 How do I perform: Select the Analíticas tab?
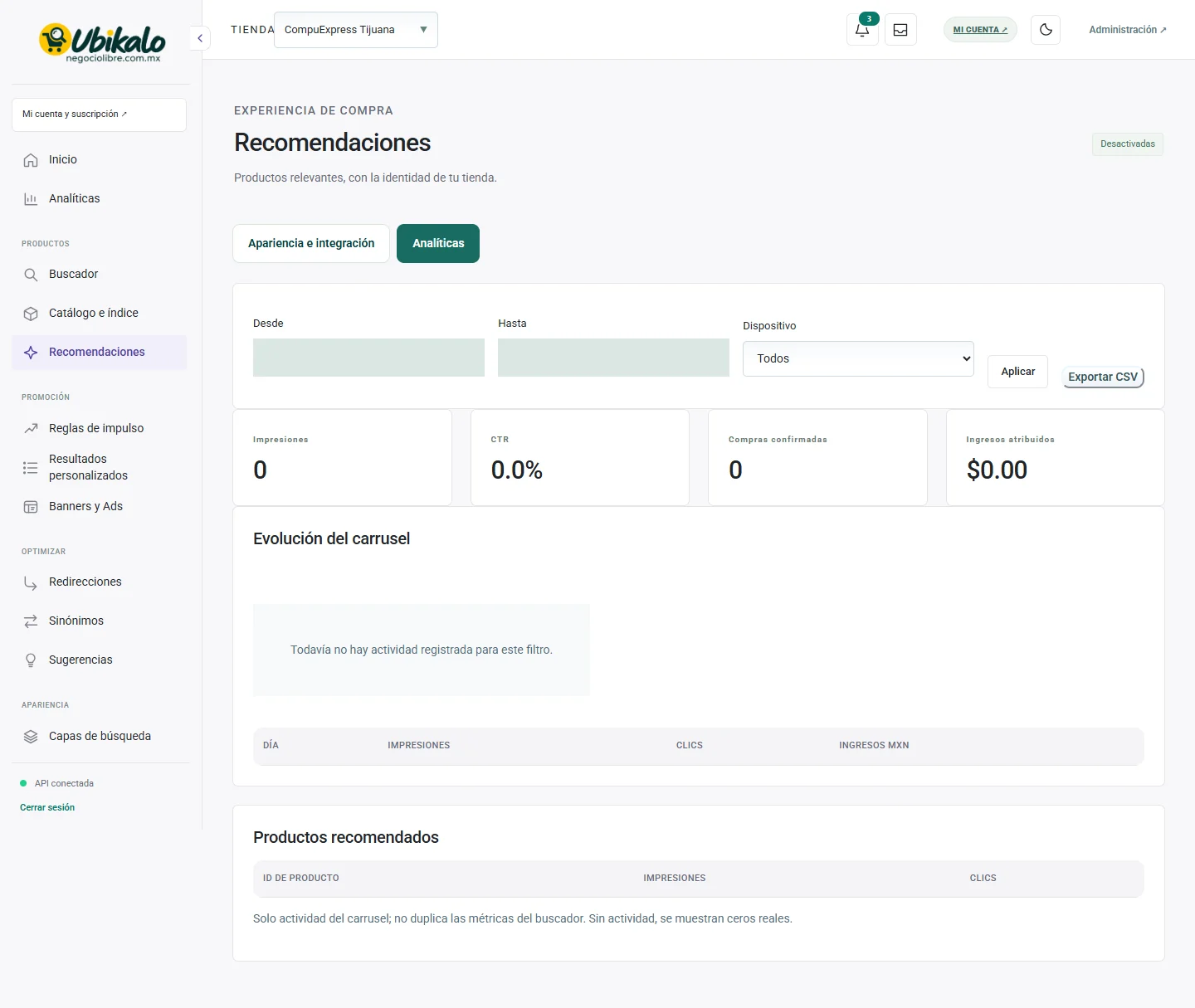coord(438,243)
